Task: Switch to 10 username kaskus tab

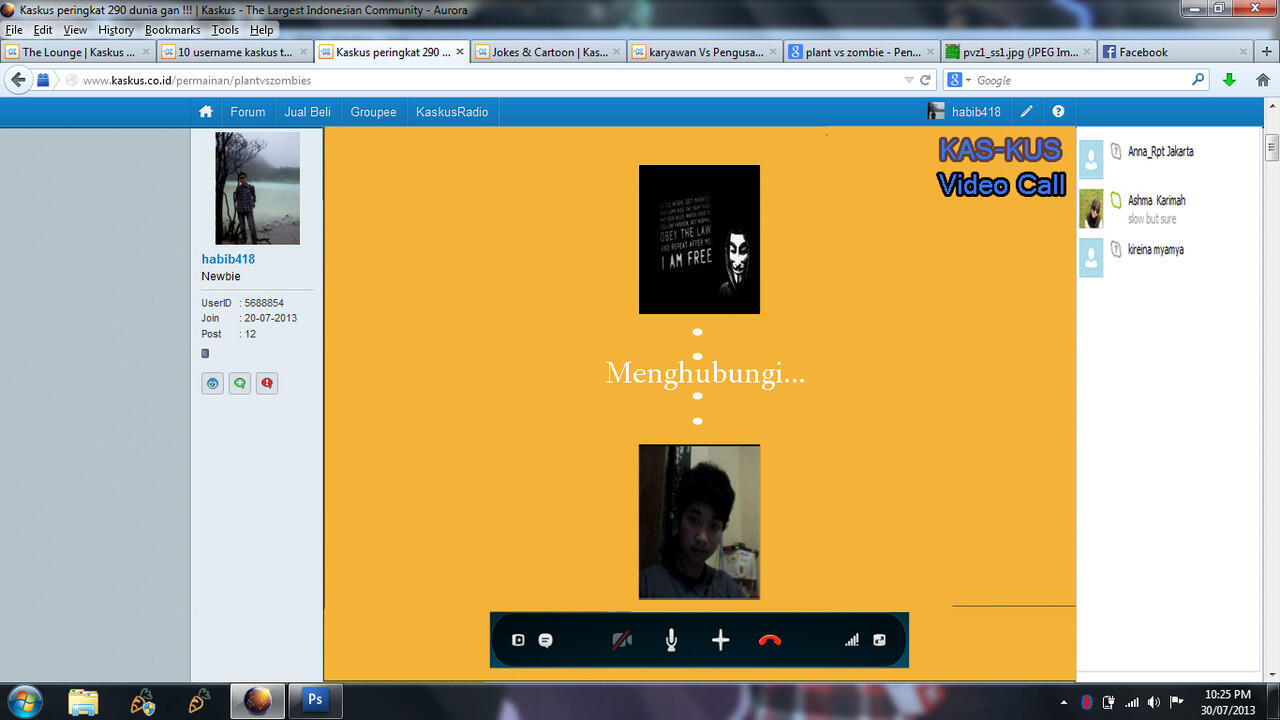Action: [235, 52]
